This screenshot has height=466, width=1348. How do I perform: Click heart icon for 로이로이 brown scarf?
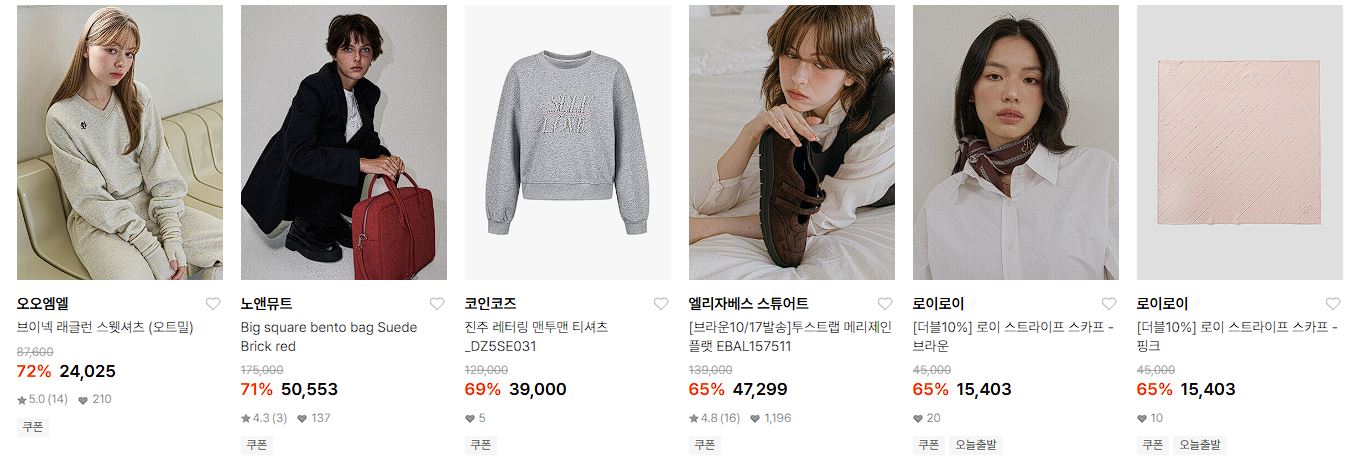point(1108,304)
